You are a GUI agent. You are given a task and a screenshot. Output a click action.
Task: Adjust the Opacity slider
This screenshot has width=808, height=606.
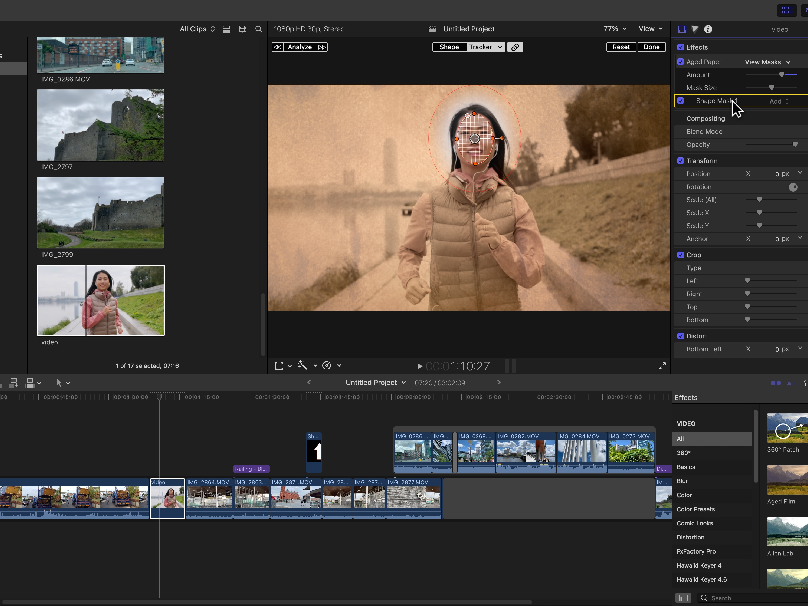click(794, 144)
